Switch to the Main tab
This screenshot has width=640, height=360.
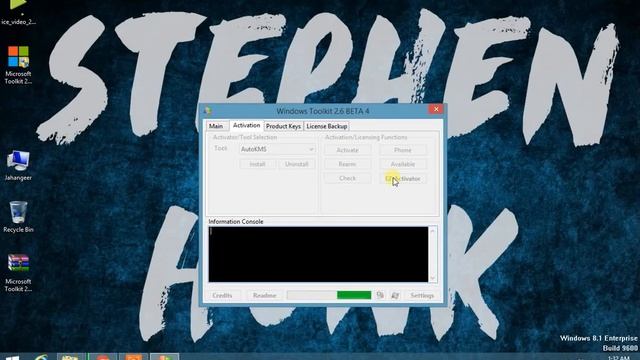(216, 126)
